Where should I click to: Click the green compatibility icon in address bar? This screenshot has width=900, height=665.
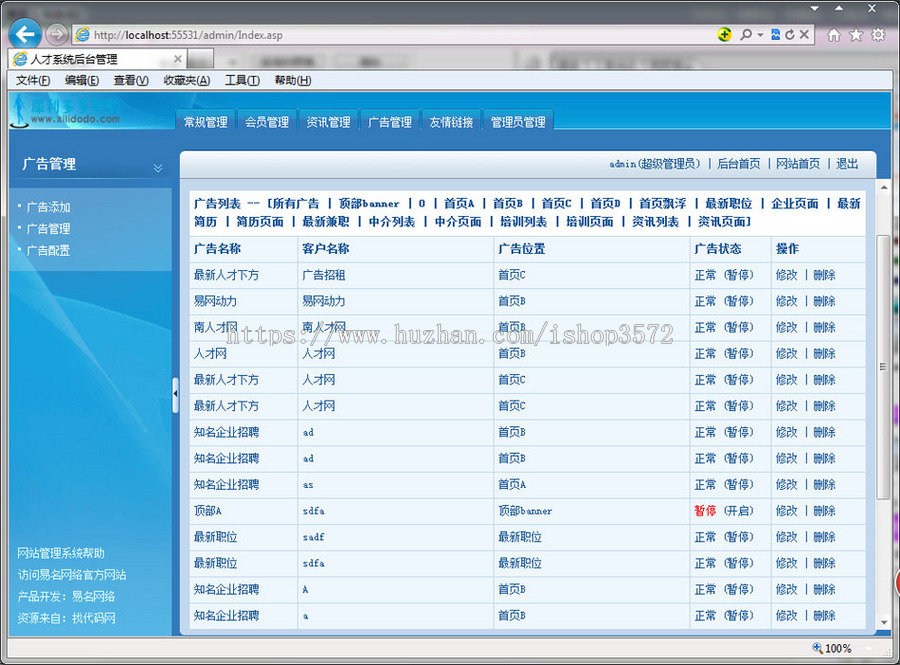[x=724, y=34]
